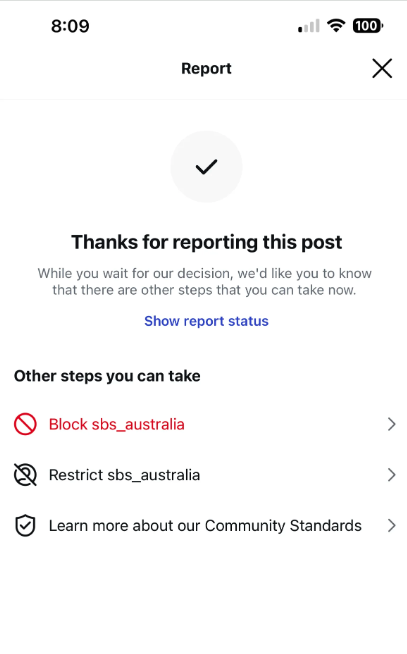Image resolution: width=407 pixels, height=654 pixels.
Task: Close the Report dialog with X
Action: tap(382, 68)
